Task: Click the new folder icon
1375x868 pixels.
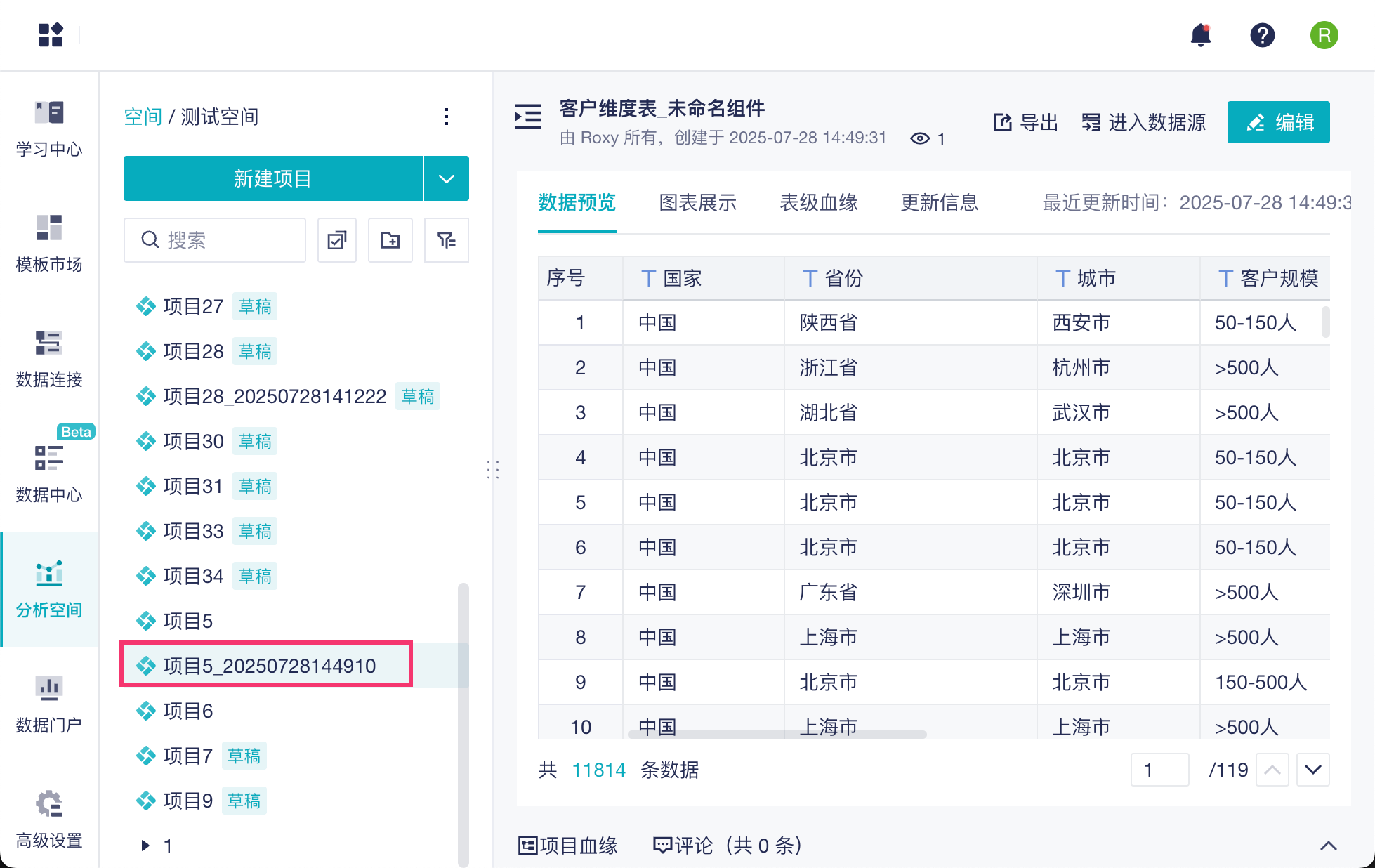Action: (x=390, y=240)
